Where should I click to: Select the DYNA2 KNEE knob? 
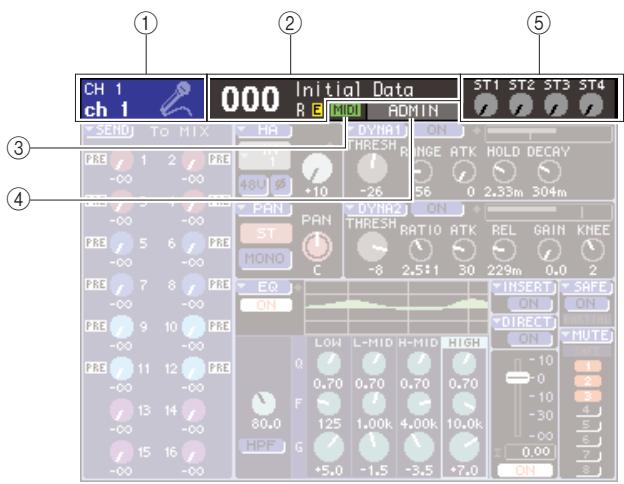click(x=593, y=250)
